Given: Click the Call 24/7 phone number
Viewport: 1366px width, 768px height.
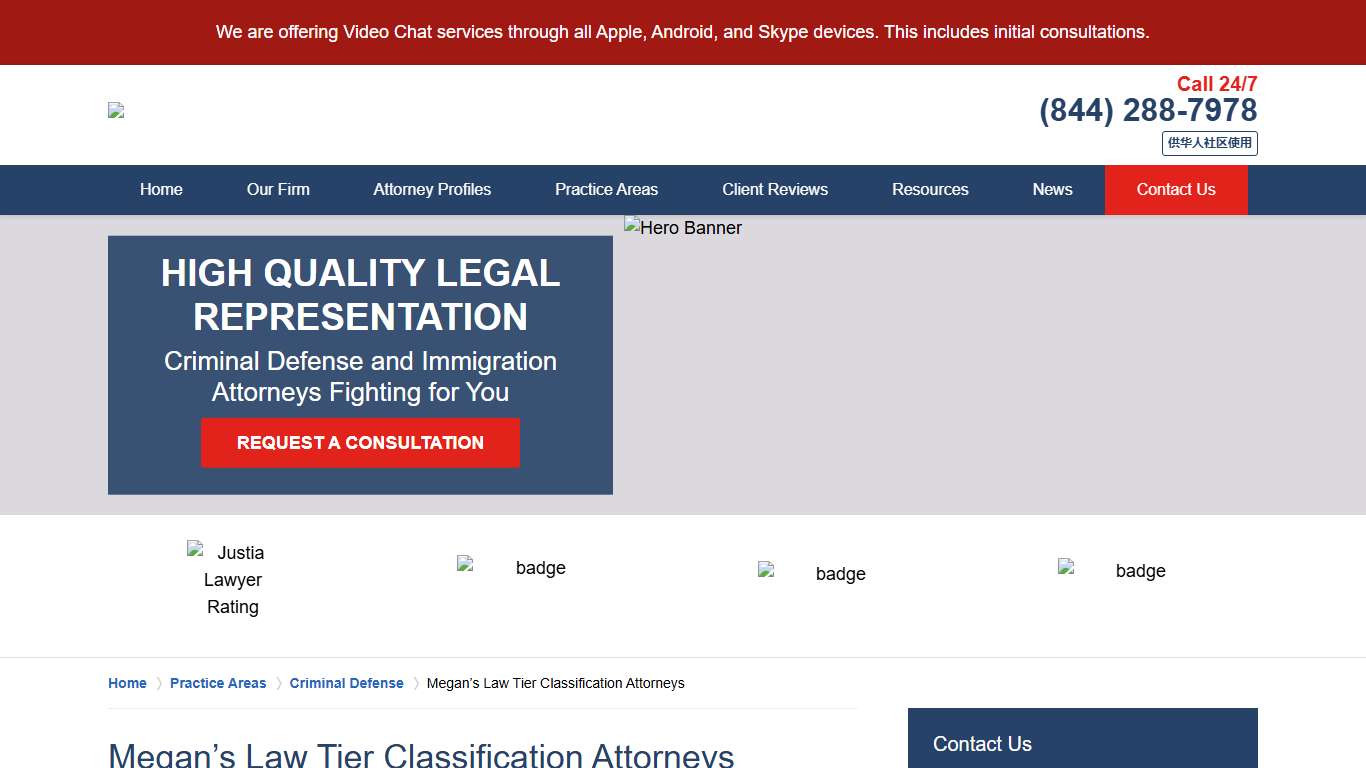Looking at the screenshot, I should pyautogui.click(x=1148, y=110).
